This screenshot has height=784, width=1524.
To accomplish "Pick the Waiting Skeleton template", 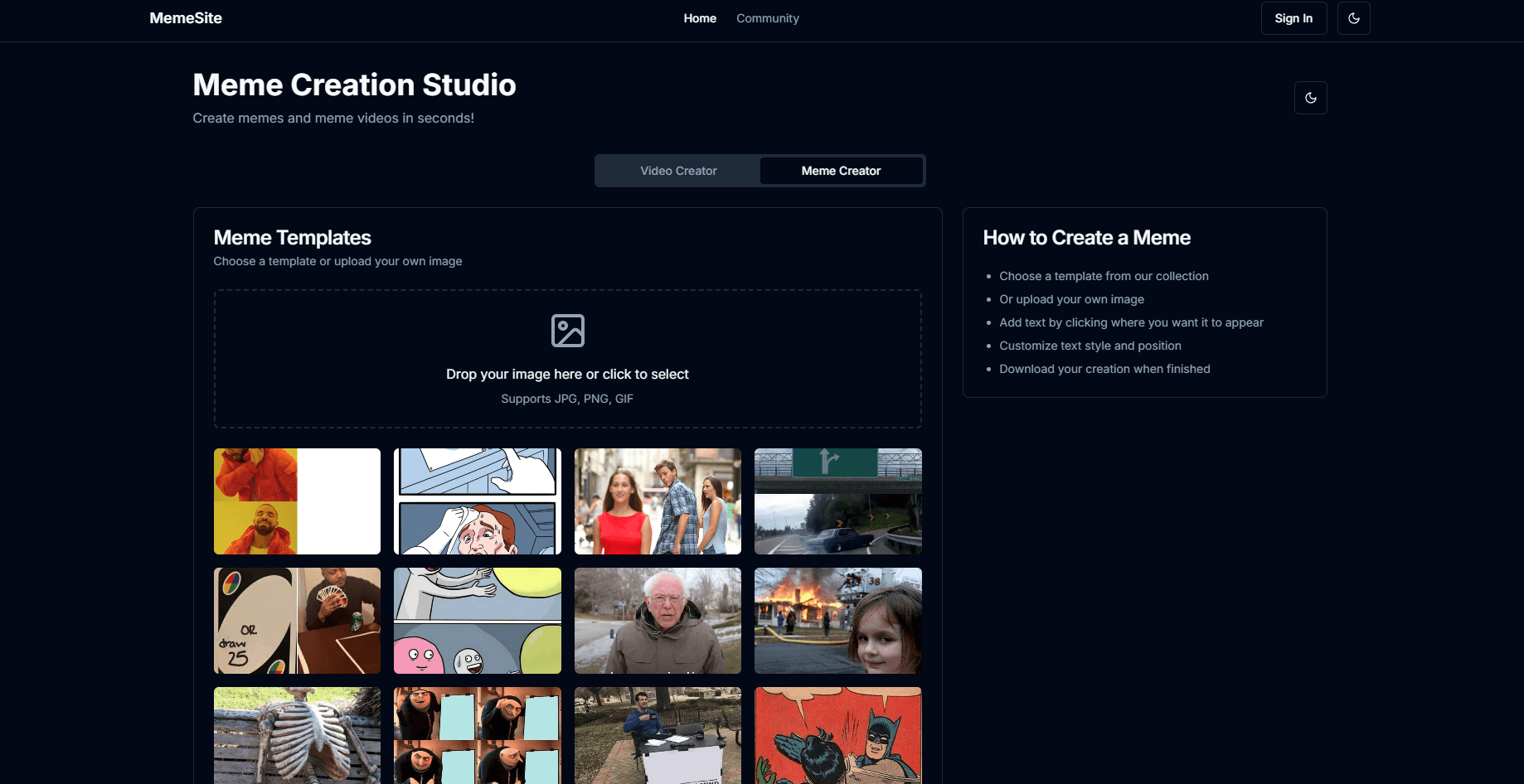I will point(297,735).
